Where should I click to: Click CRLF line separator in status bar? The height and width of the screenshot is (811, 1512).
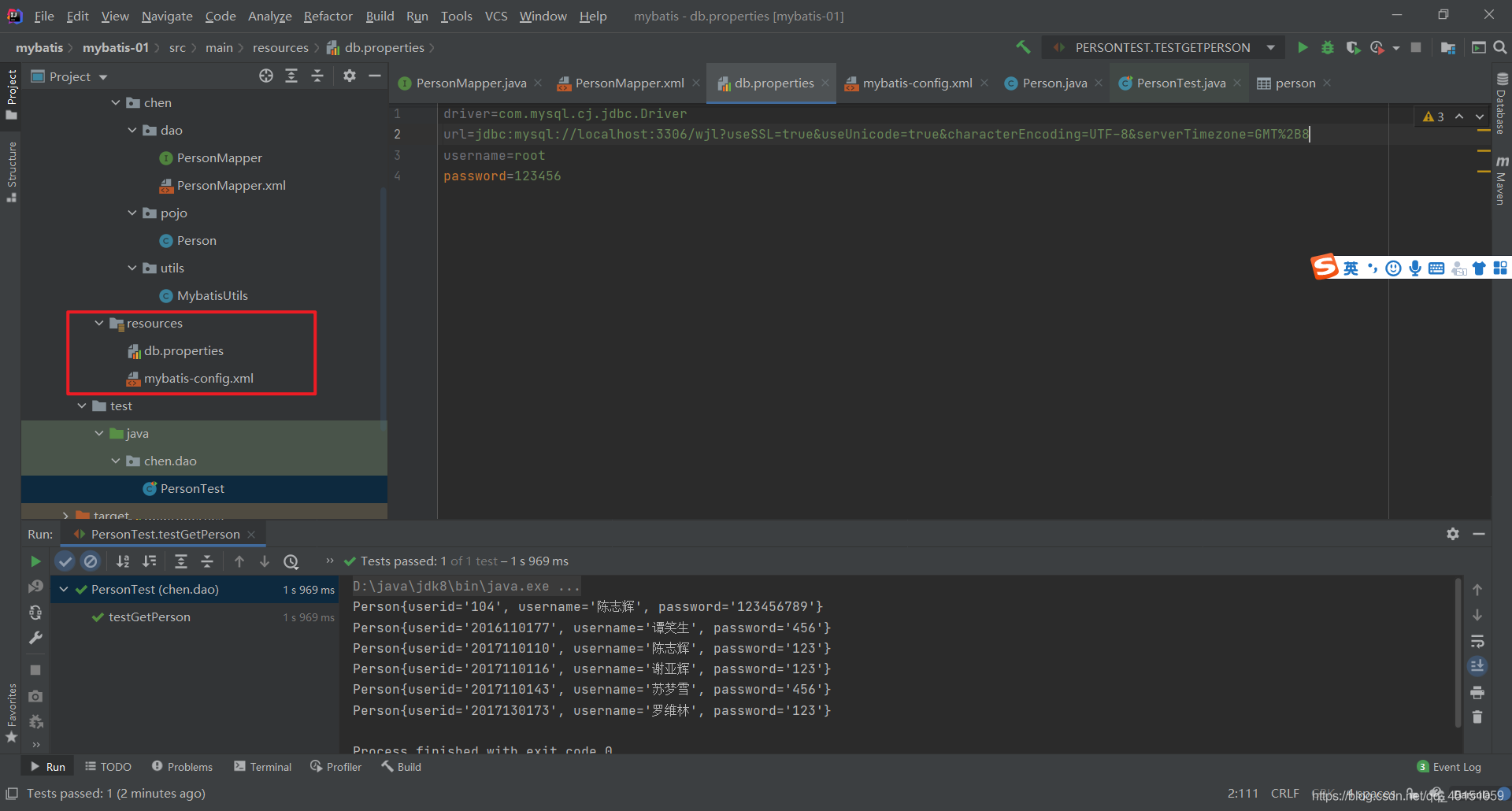pos(1284,794)
